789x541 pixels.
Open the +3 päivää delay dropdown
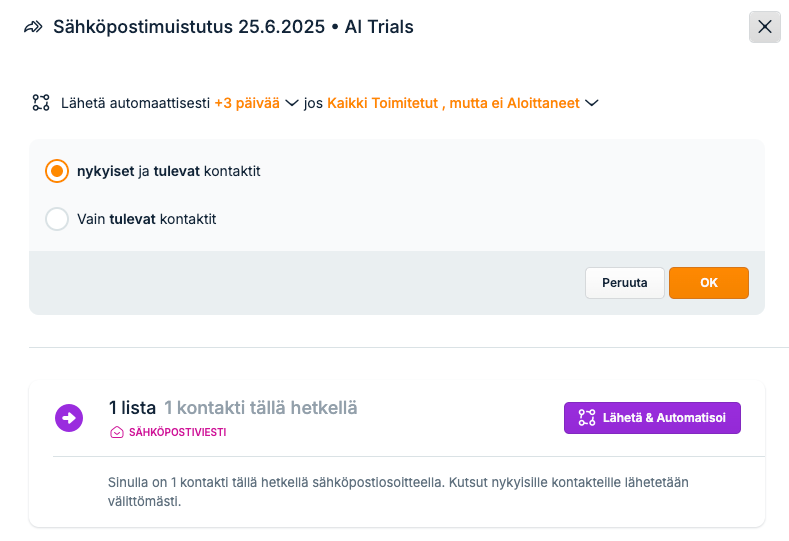247,103
